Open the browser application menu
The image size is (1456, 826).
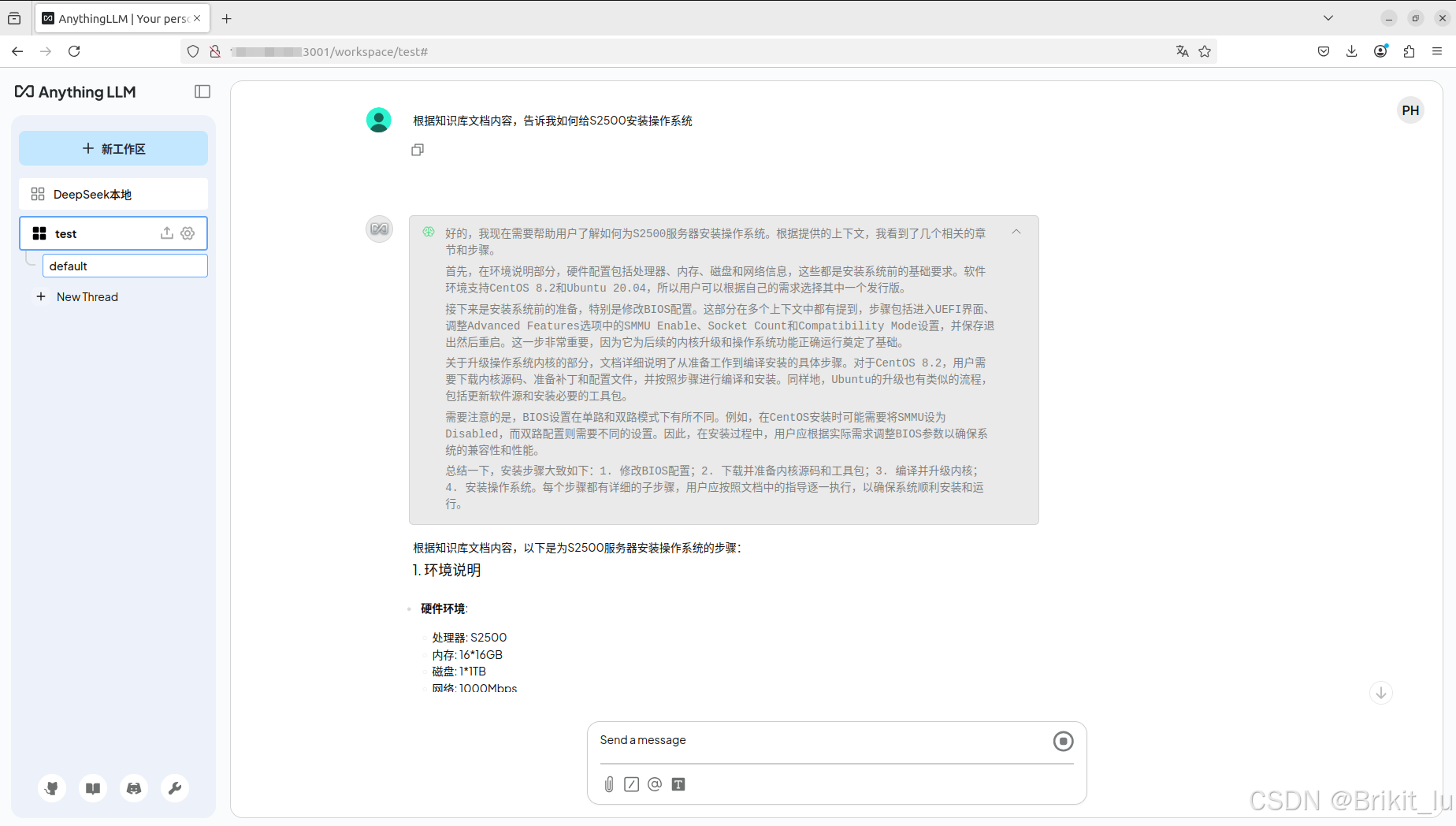[1437, 51]
